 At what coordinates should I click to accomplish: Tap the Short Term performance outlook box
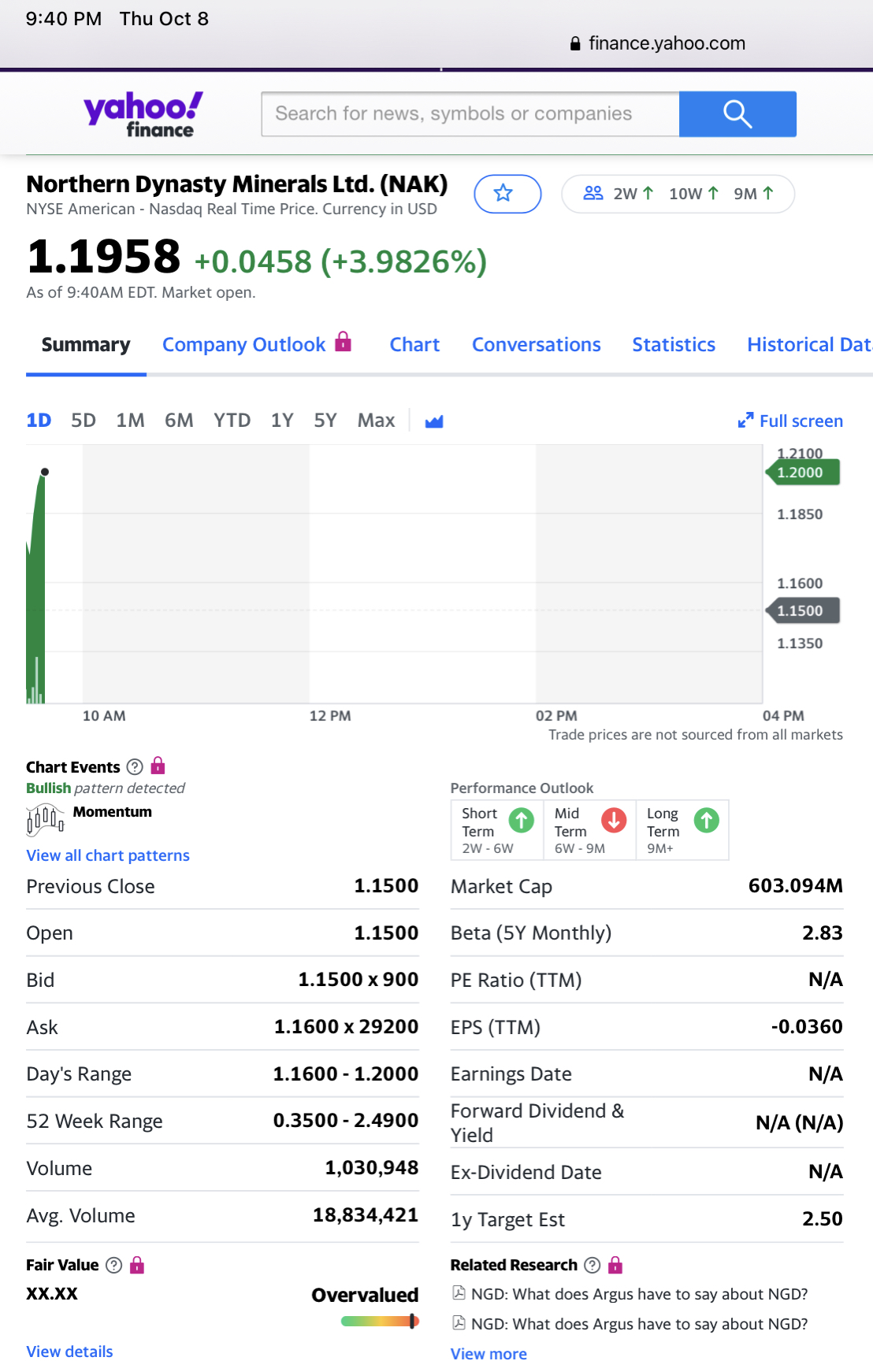(x=496, y=830)
